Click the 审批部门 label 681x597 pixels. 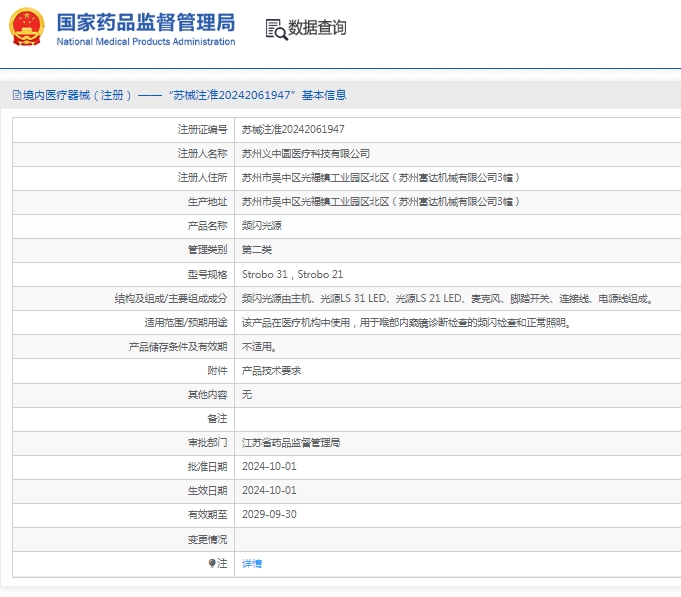pyautogui.click(x=208, y=443)
